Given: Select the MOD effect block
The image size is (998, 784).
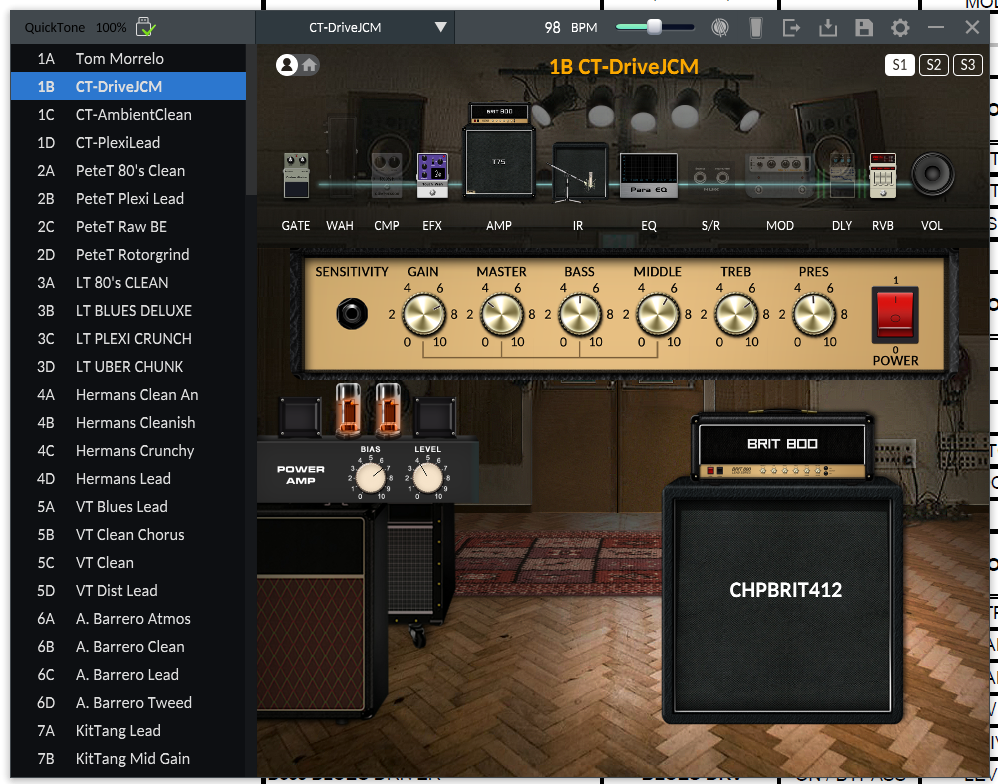Looking at the screenshot, I should point(780,175).
